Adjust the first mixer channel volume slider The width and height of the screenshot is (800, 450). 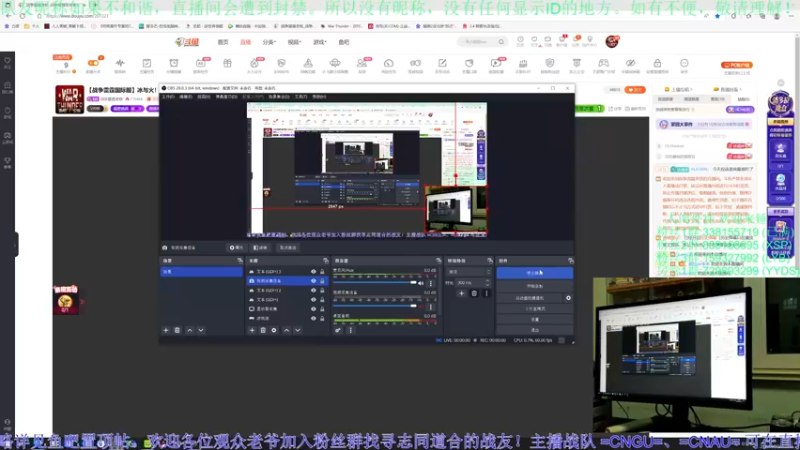[375, 283]
